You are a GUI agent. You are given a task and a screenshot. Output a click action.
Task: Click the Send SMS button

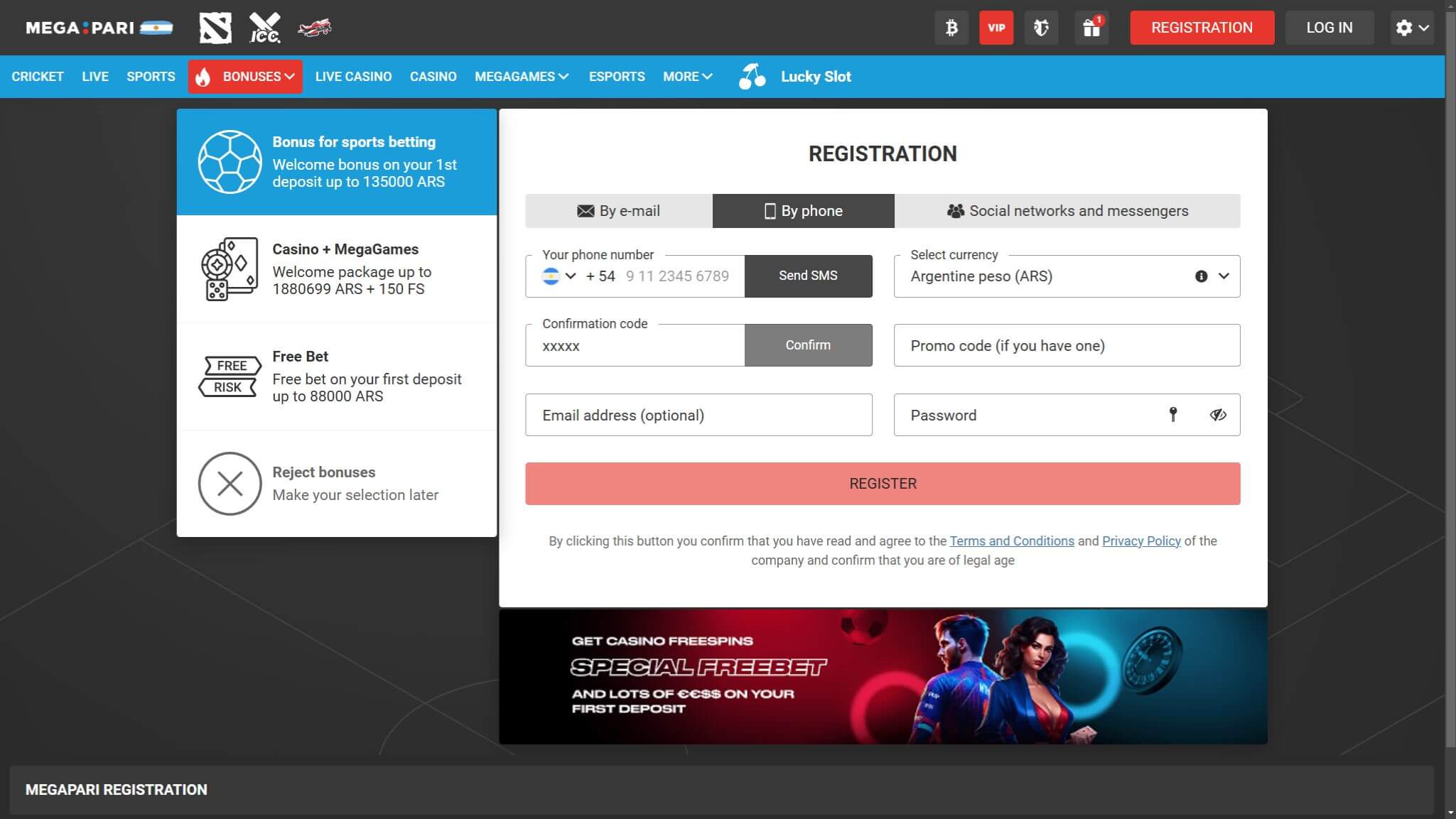pos(808,276)
